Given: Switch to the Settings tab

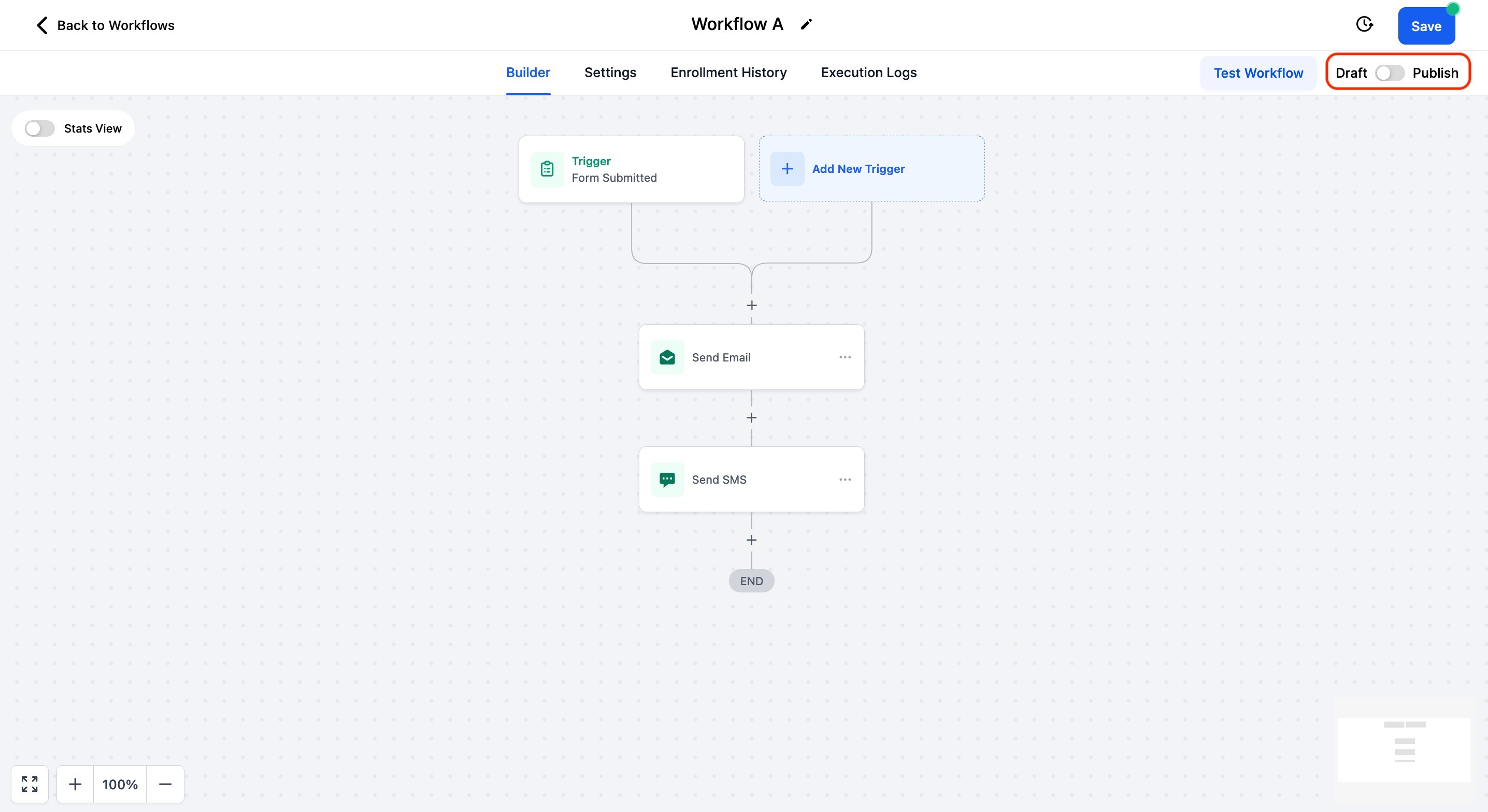Looking at the screenshot, I should pyautogui.click(x=610, y=73).
